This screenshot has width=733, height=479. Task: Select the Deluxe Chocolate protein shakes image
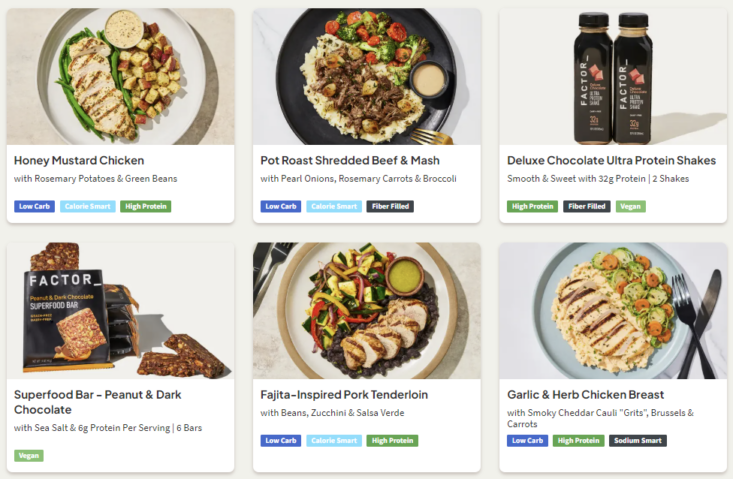pyautogui.click(x=613, y=76)
